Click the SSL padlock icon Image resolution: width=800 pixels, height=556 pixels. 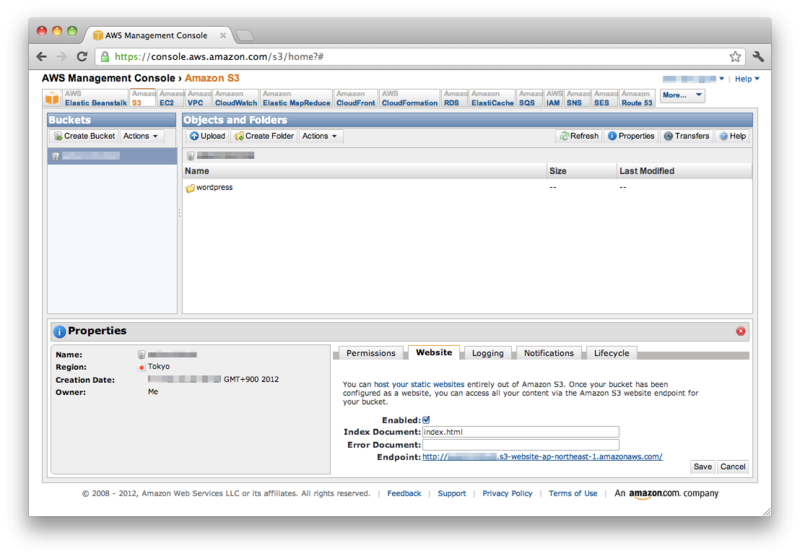coord(105,57)
